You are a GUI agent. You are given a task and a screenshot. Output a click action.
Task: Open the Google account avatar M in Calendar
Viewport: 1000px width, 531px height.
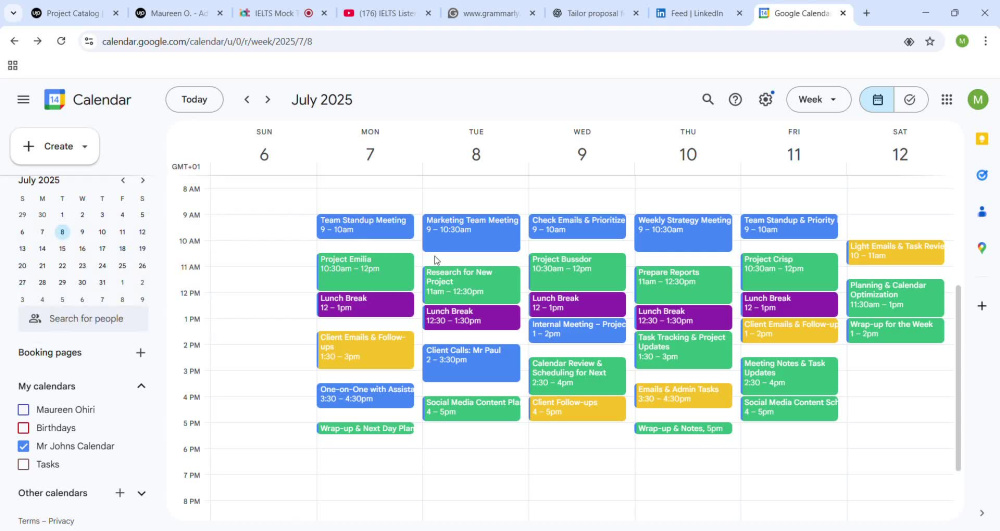coord(978,99)
